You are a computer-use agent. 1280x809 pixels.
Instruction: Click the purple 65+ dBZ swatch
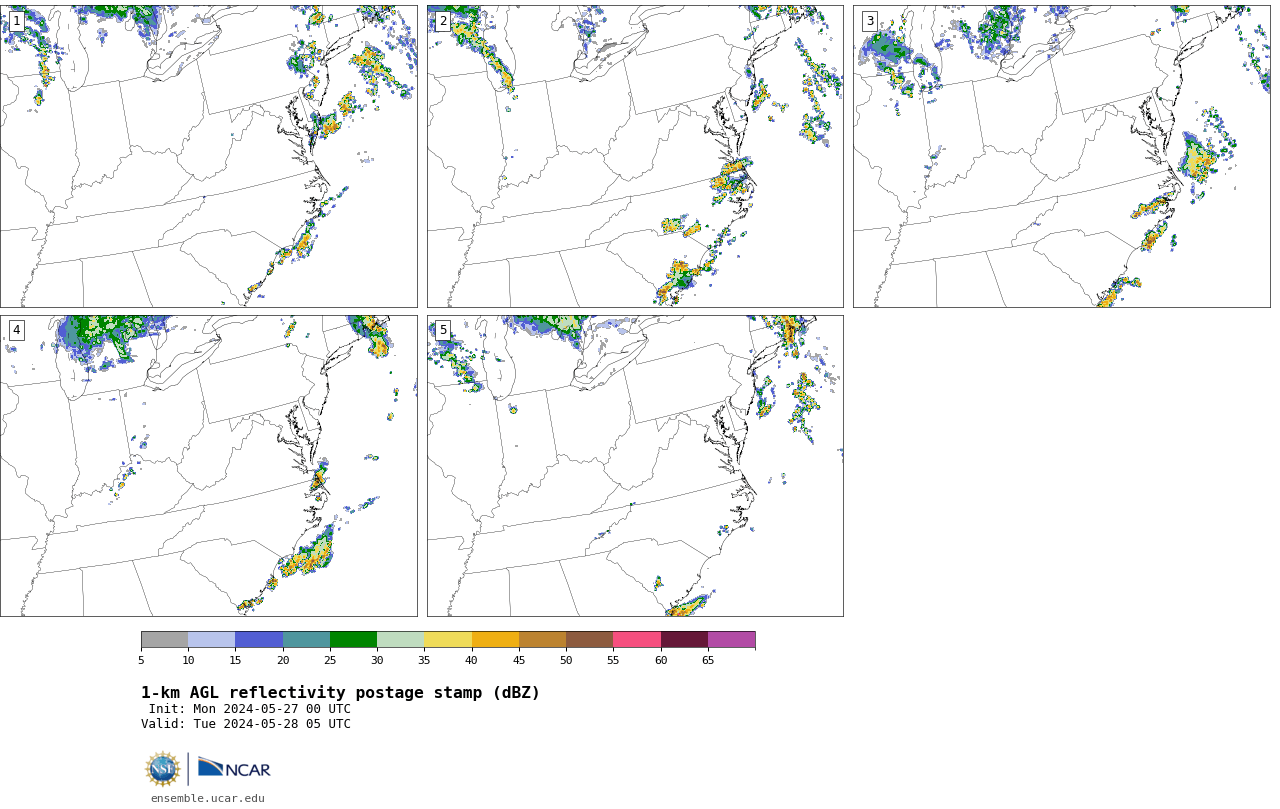tap(731, 640)
